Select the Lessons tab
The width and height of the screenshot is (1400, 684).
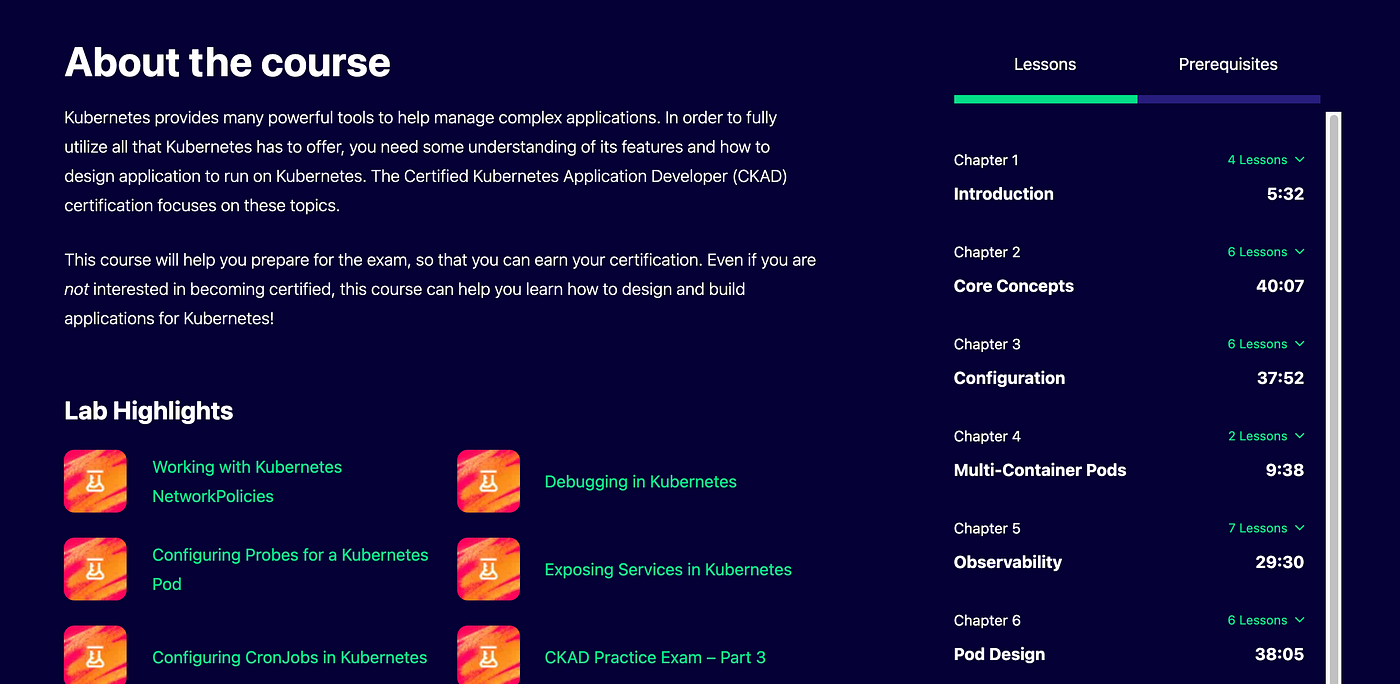[x=1045, y=64]
